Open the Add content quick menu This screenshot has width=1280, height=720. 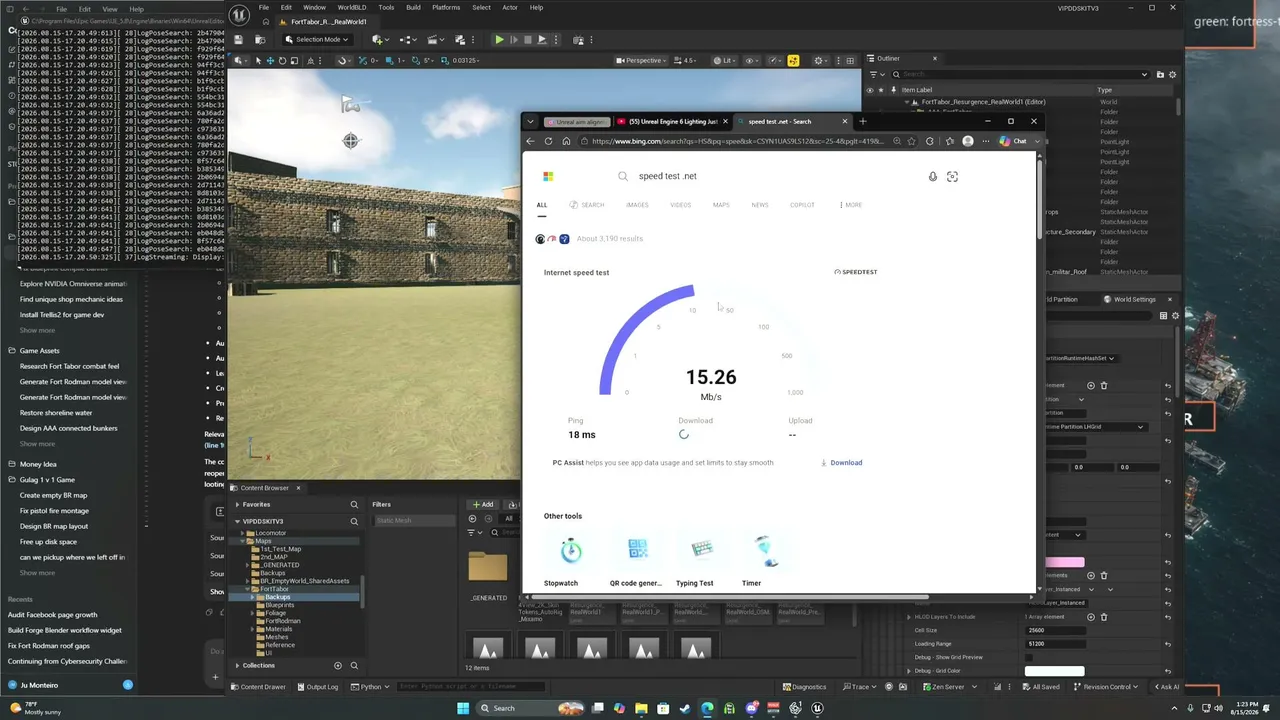[x=380, y=40]
